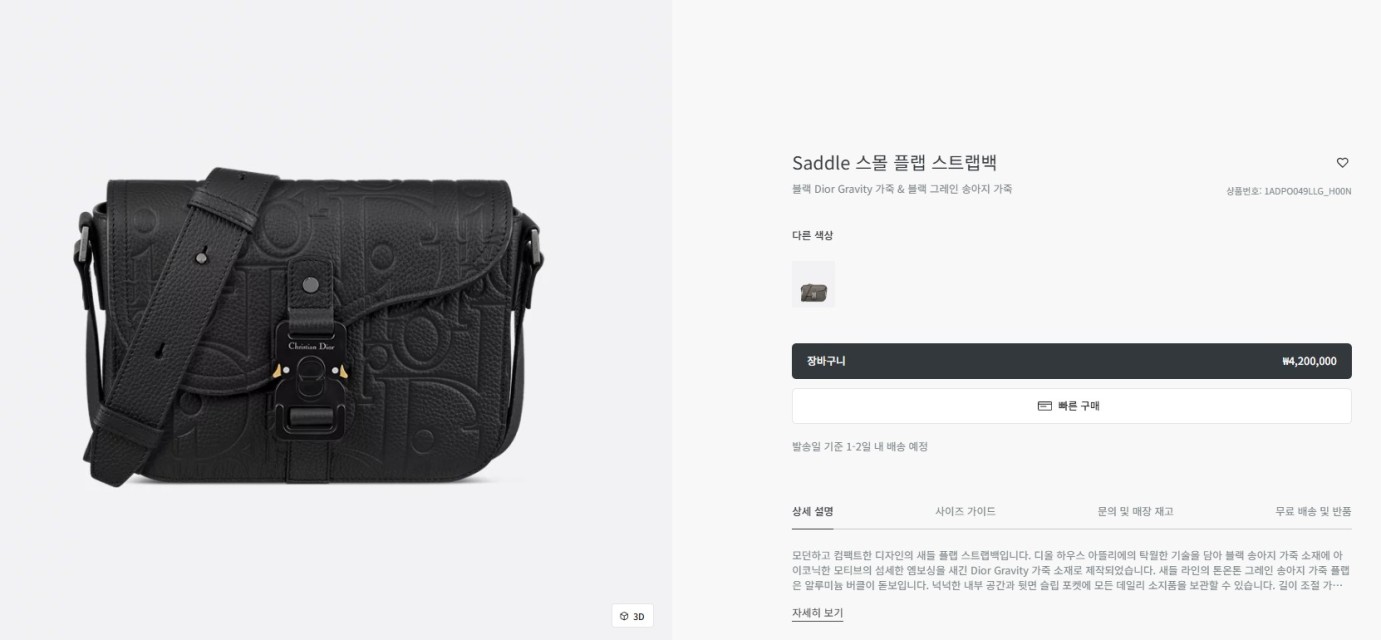Click the 다른 색상 heading
1381x640 pixels.
coord(812,236)
